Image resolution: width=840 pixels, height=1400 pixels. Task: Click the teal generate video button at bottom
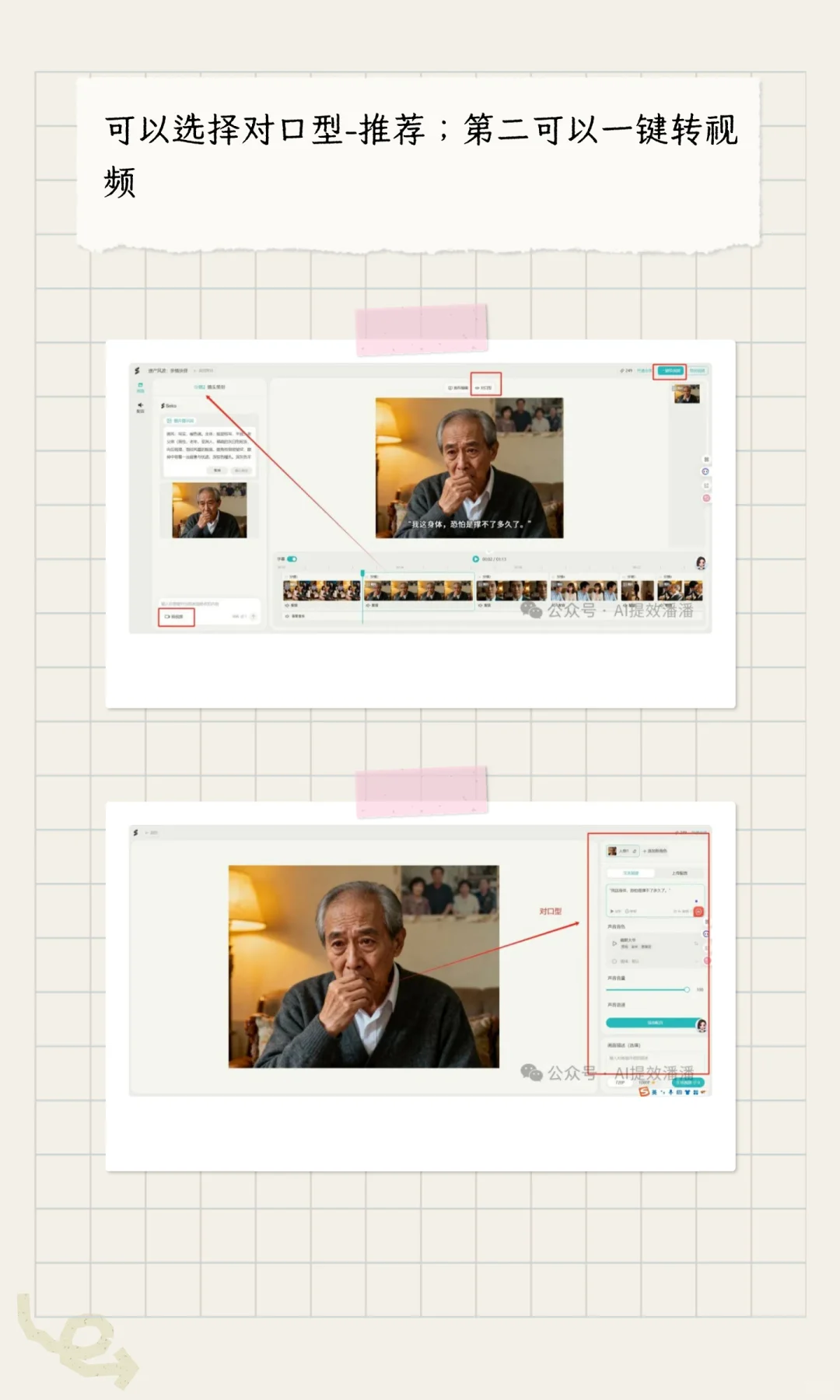[x=688, y=1083]
